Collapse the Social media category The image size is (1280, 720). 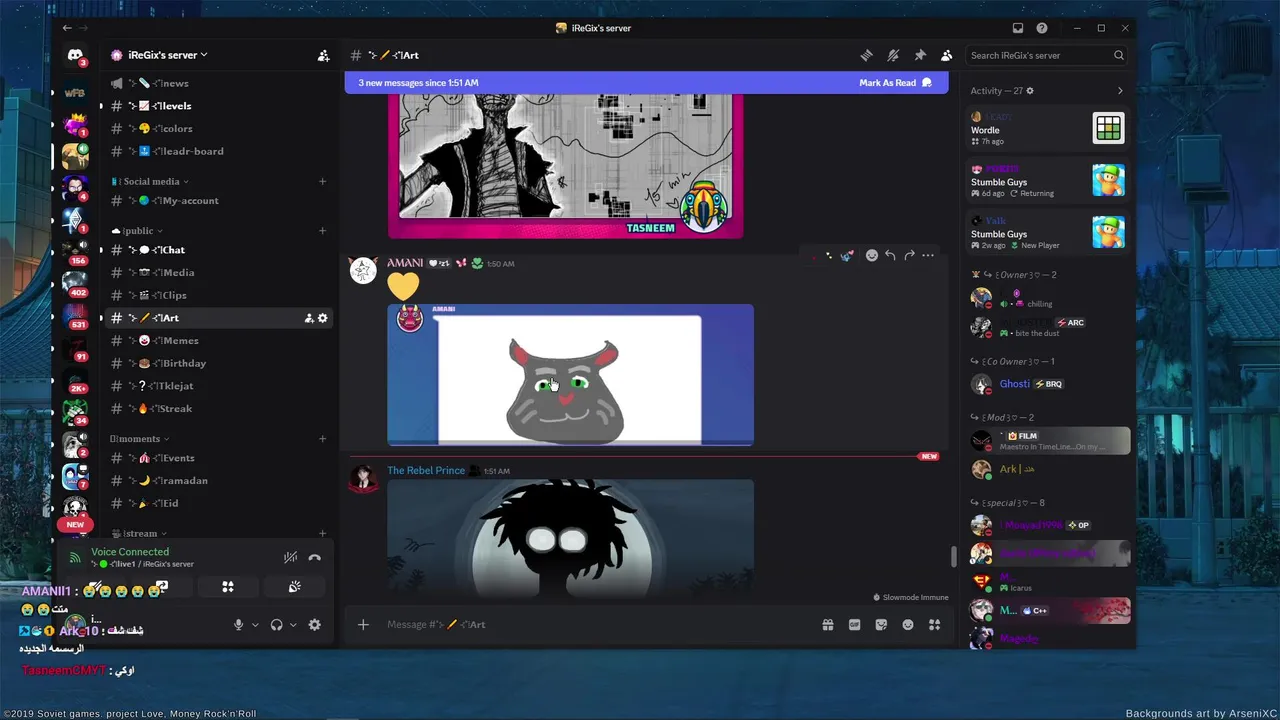coord(150,182)
